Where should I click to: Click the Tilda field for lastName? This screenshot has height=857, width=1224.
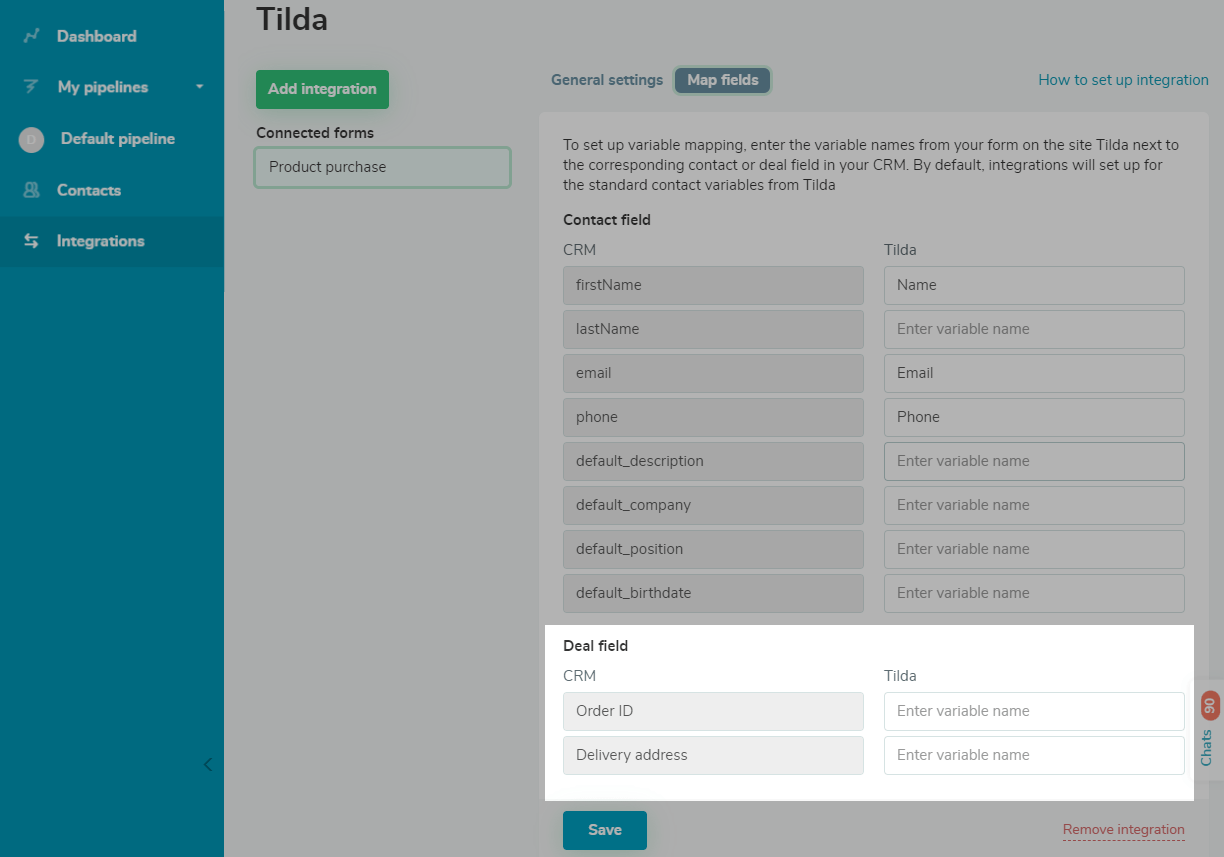1034,329
